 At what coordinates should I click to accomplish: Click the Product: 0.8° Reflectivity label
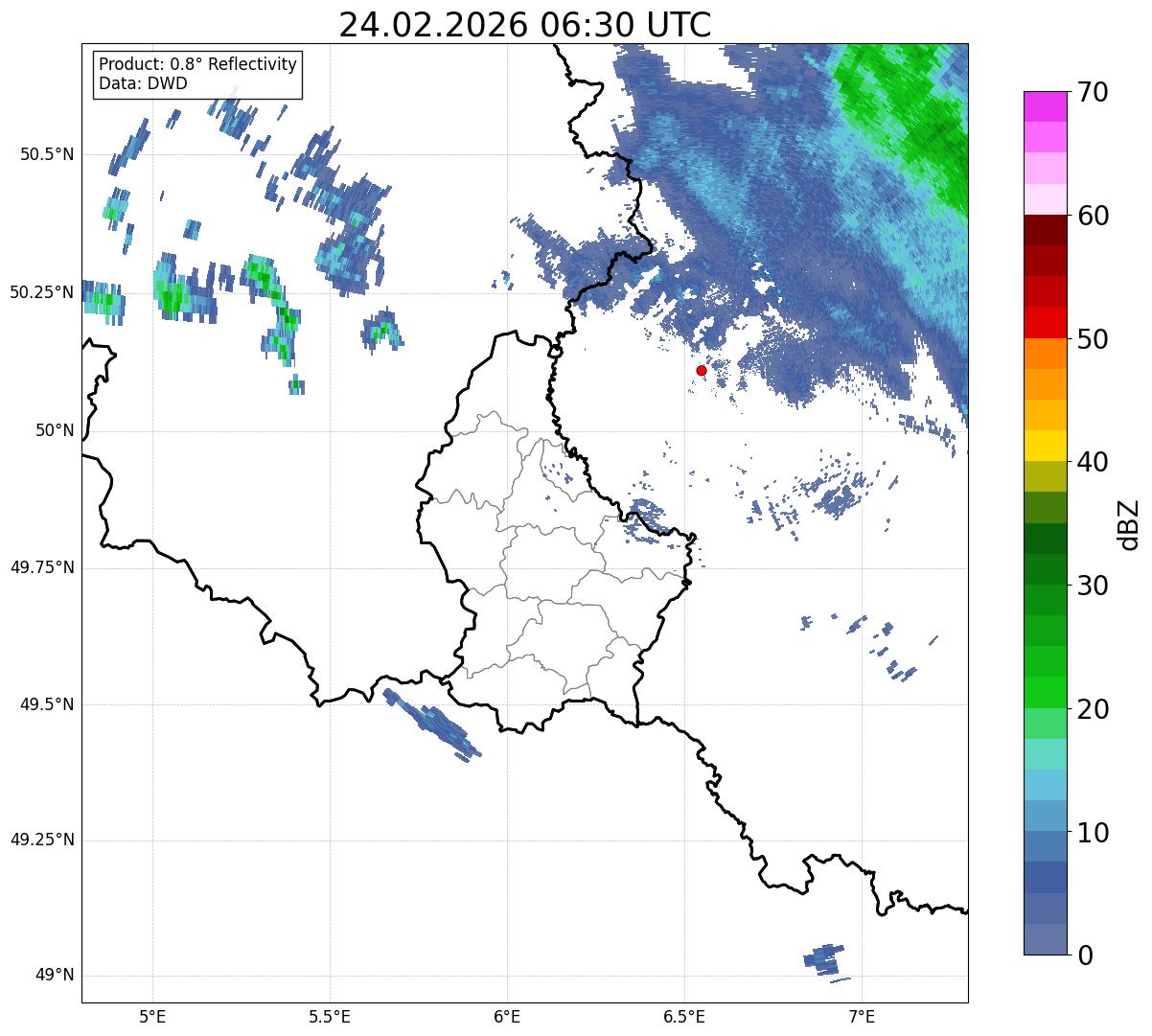198,64
